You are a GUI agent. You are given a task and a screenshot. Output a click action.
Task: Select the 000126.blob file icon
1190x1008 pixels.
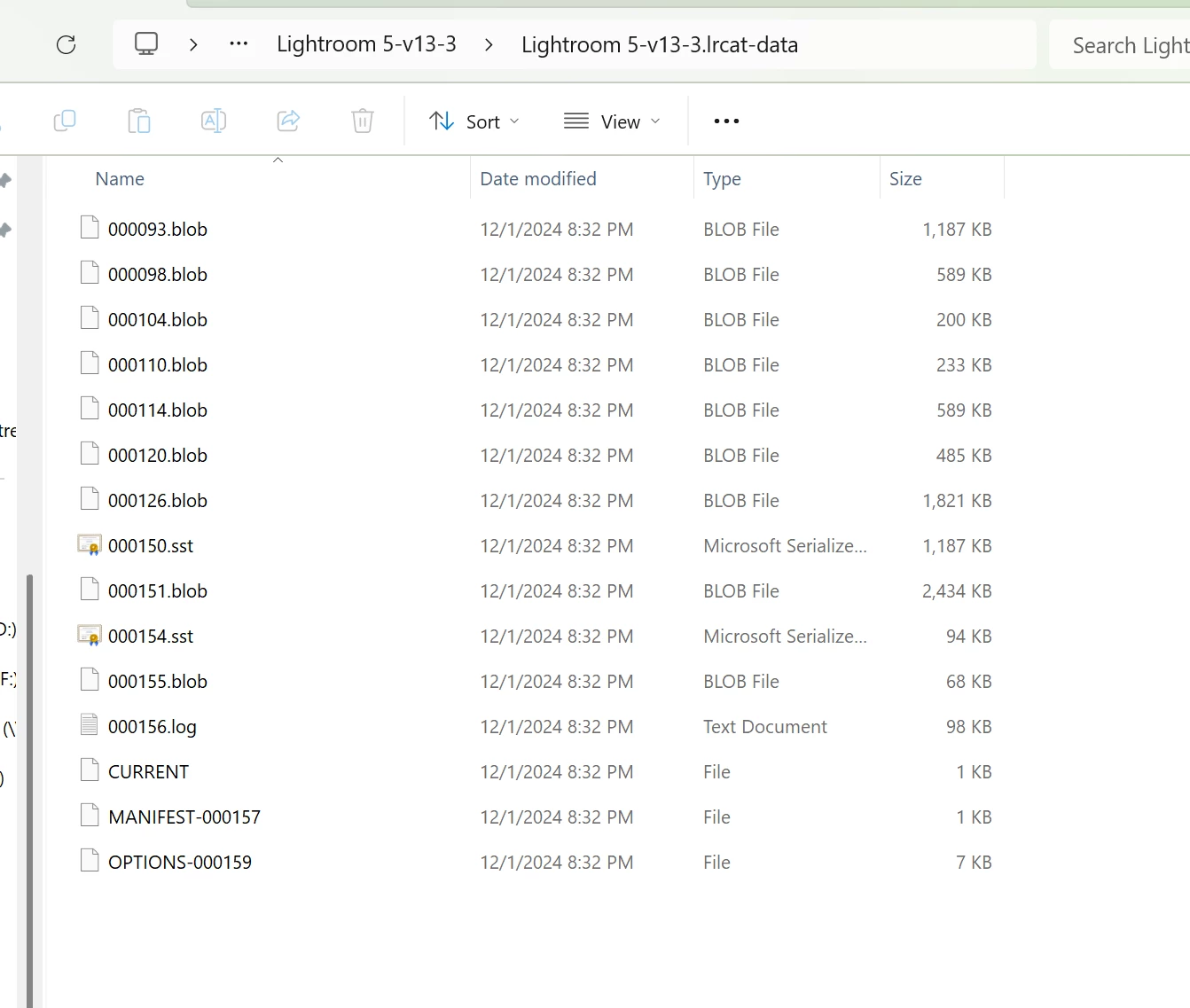click(90, 499)
